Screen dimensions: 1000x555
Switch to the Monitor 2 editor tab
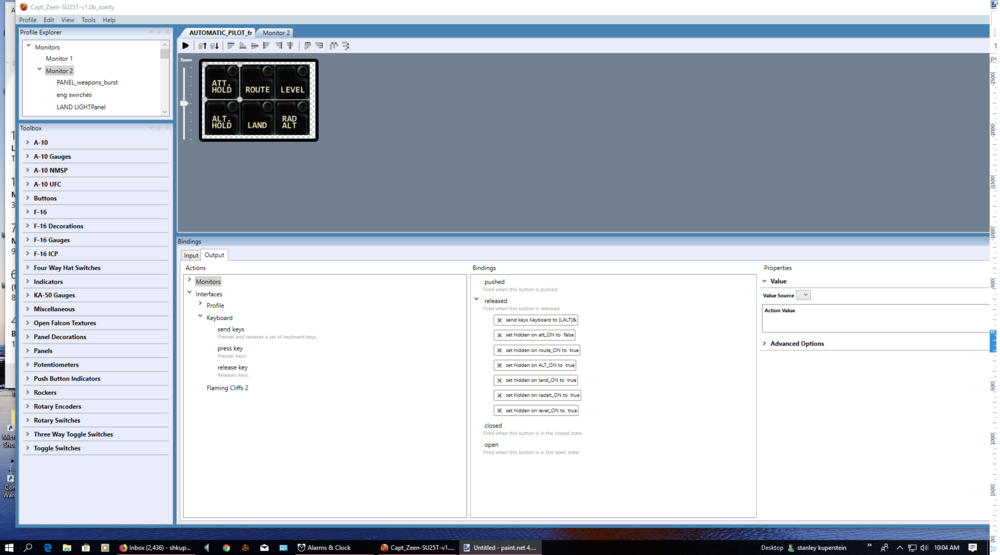coord(276,33)
